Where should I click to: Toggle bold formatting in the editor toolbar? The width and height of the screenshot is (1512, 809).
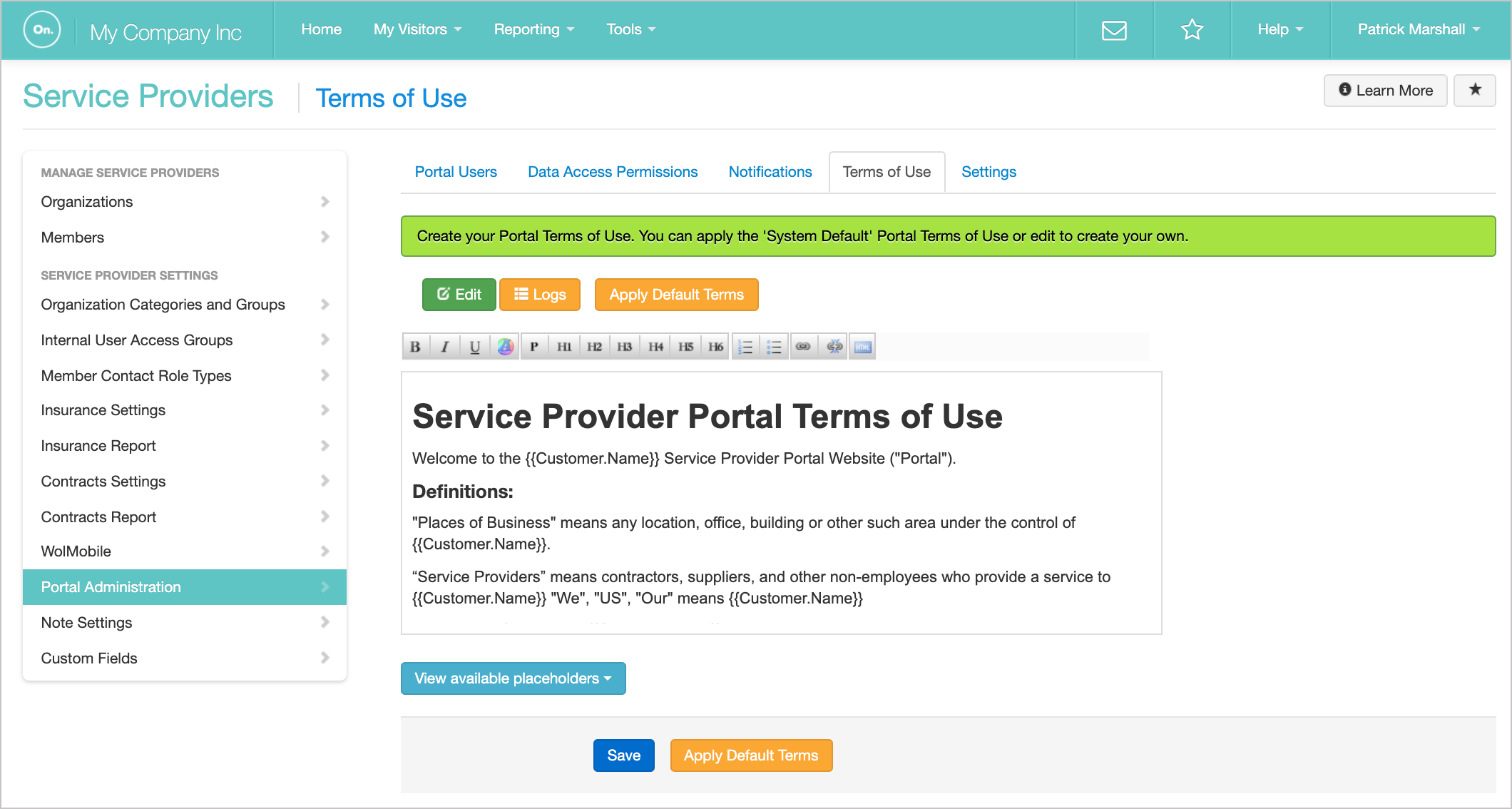pyautogui.click(x=415, y=347)
